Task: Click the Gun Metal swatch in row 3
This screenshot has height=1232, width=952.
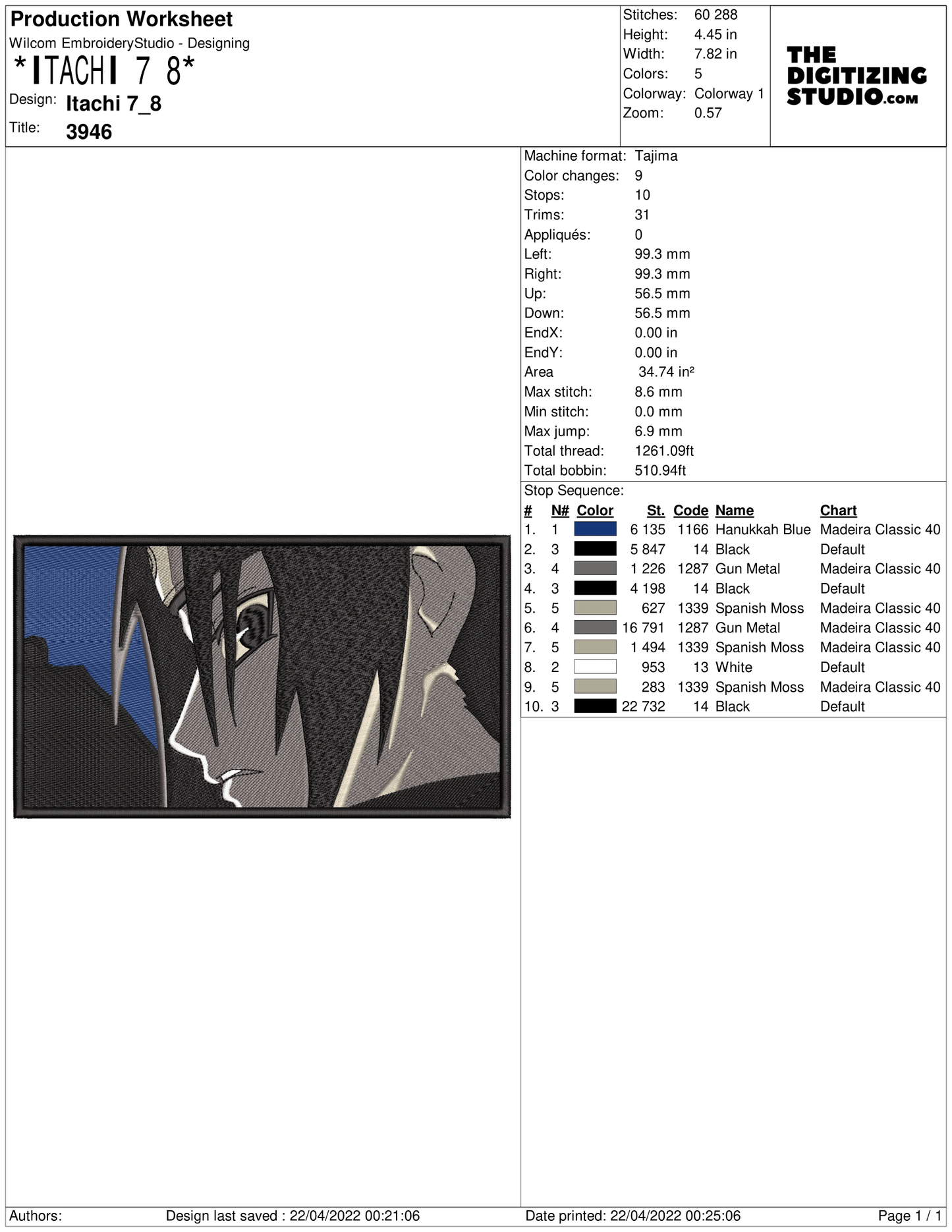Action: pyautogui.click(x=595, y=569)
